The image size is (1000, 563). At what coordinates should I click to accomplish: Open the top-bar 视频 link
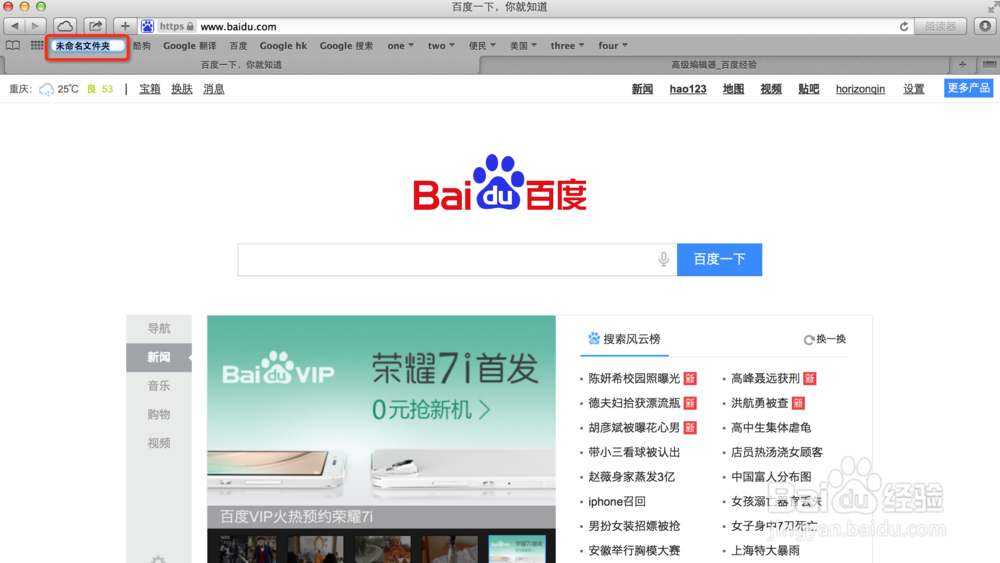click(x=770, y=89)
